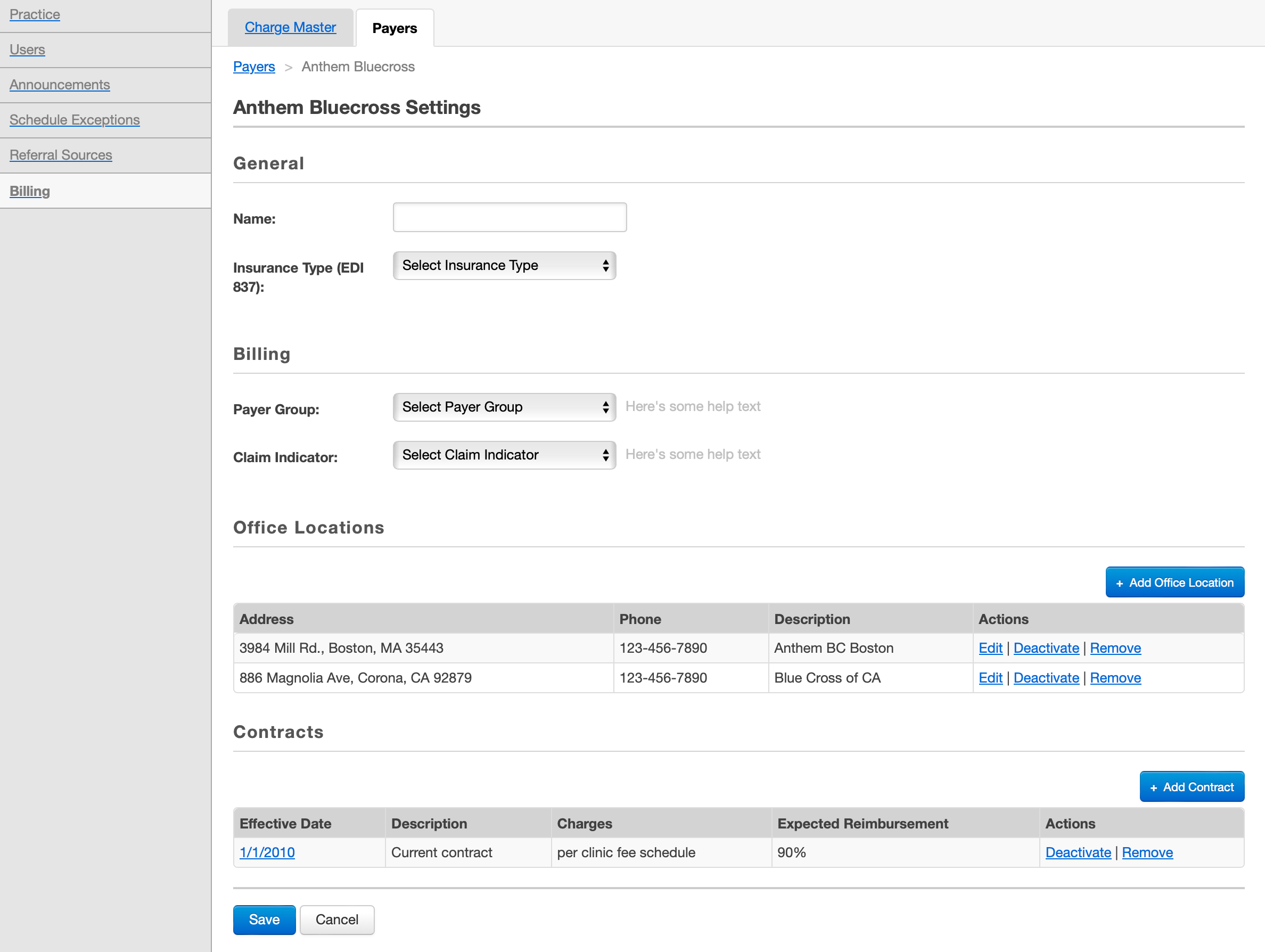Click the Save button

click(264, 920)
